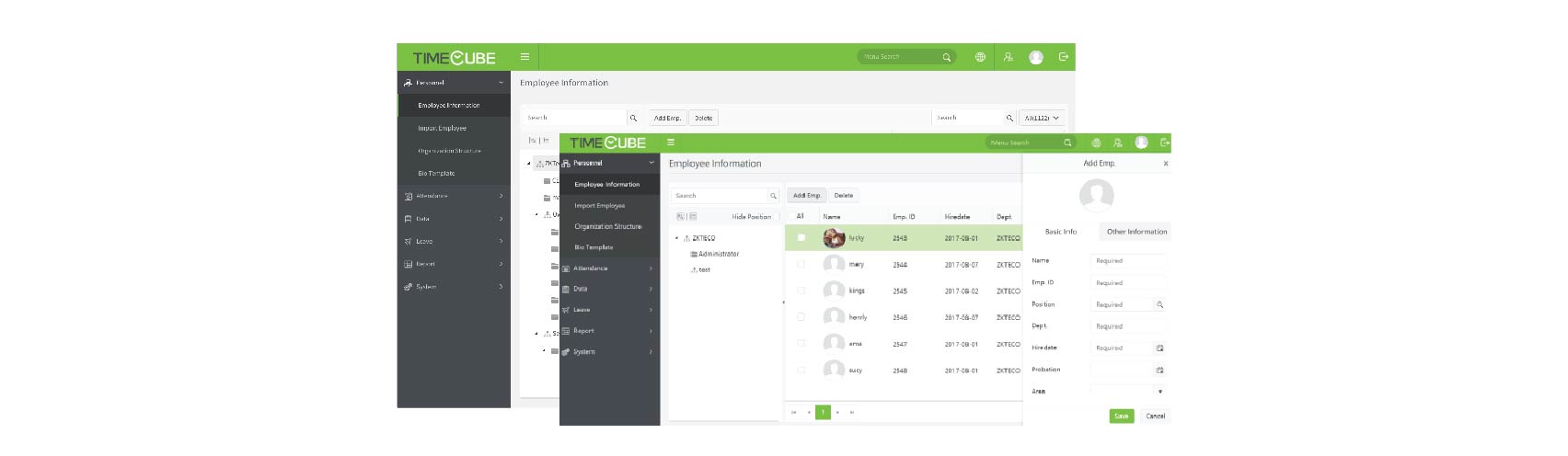Click lucky's profile photo
This screenshot has height=456, width=1568.
click(x=834, y=238)
